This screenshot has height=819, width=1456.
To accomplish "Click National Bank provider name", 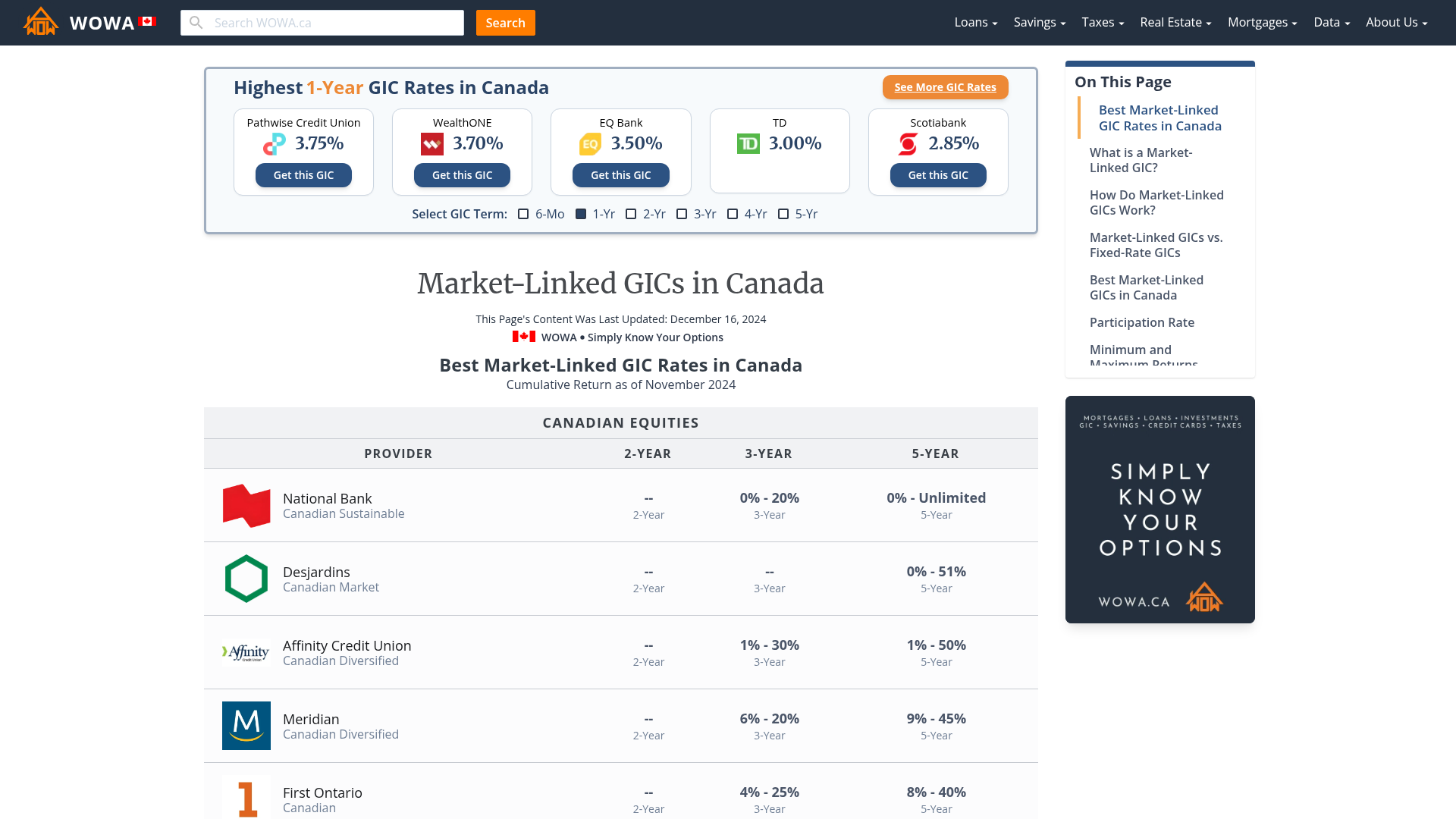I will coord(327,498).
